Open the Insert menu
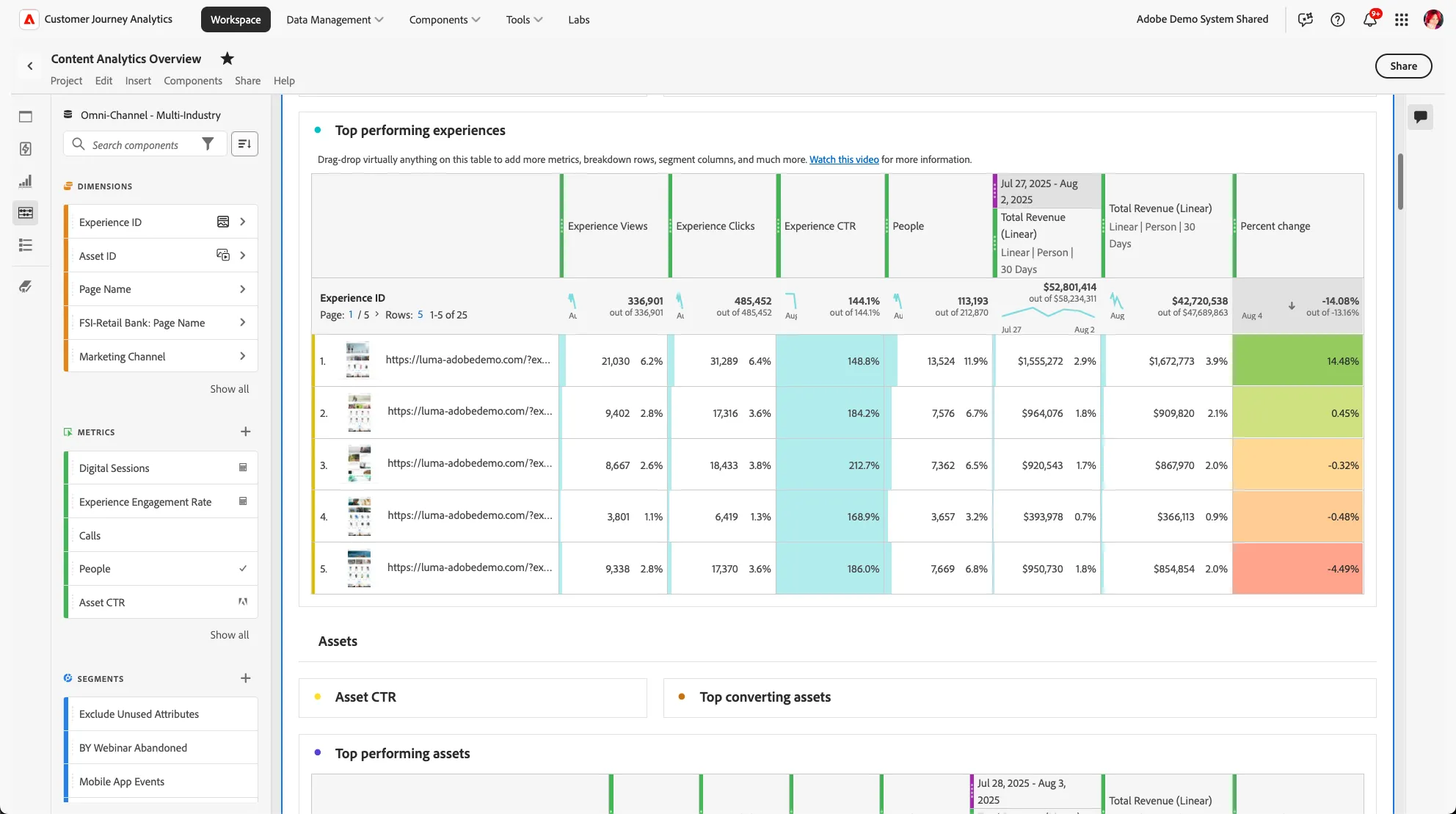 [138, 81]
